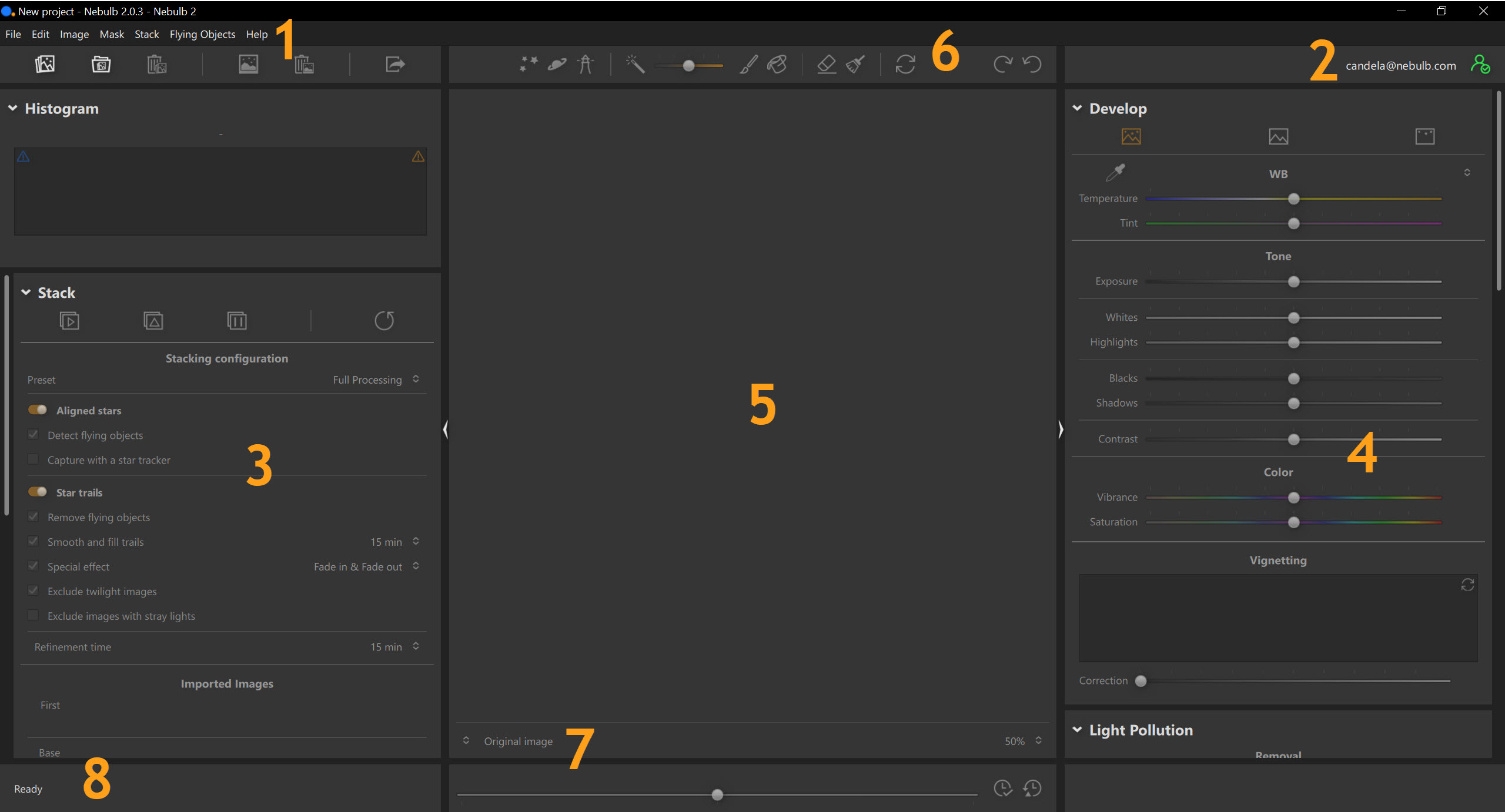Pick white balance with eyedropper icon
The width and height of the screenshot is (1505, 812).
coord(1115,173)
